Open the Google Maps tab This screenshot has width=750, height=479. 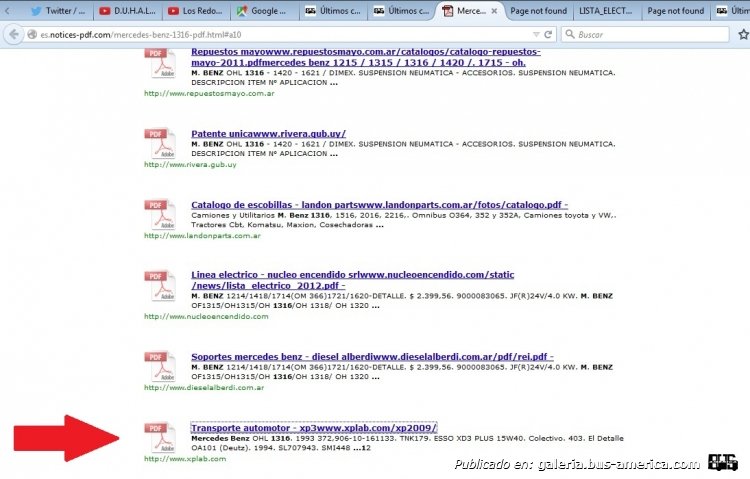tap(263, 11)
